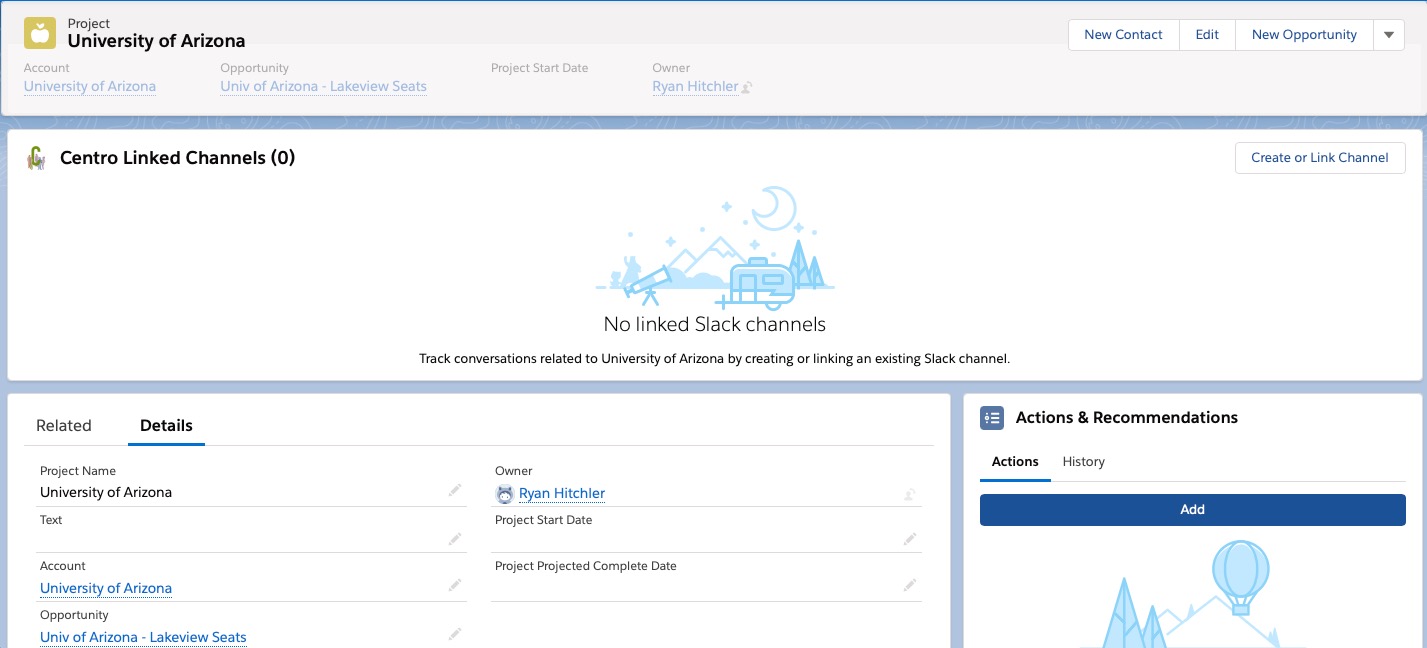1427x648 pixels.
Task: Open Ryan Hitchler link in Details
Action: click(x=562, y=493)
